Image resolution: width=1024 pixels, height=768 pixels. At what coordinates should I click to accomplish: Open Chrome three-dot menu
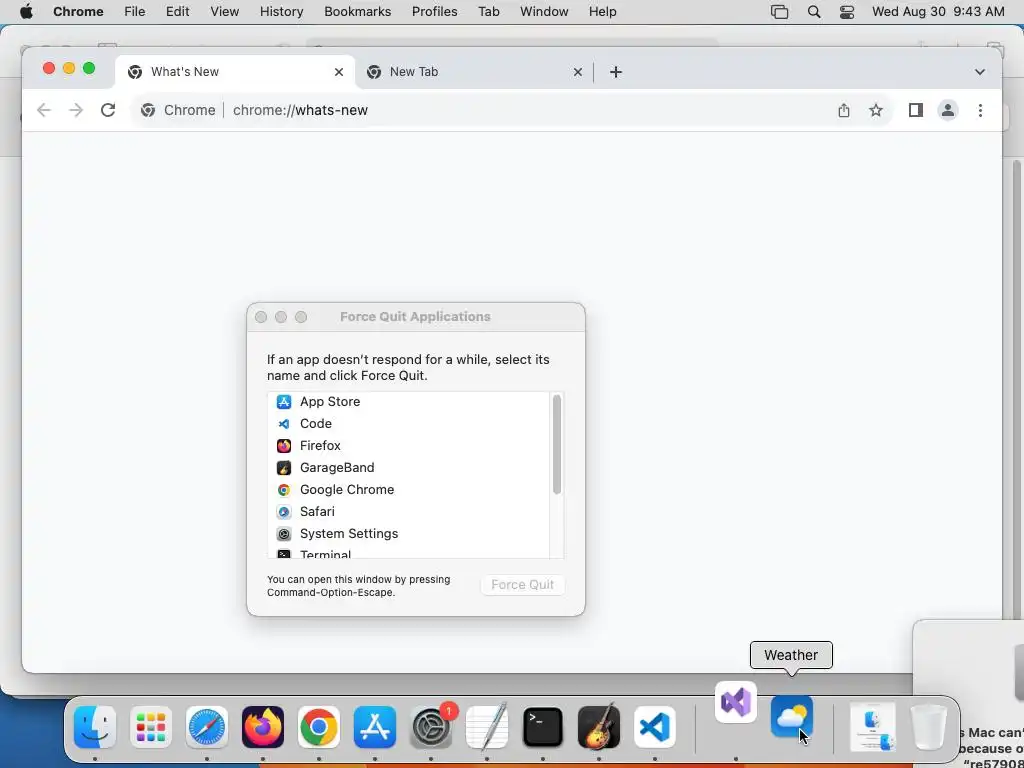[980, 110]
